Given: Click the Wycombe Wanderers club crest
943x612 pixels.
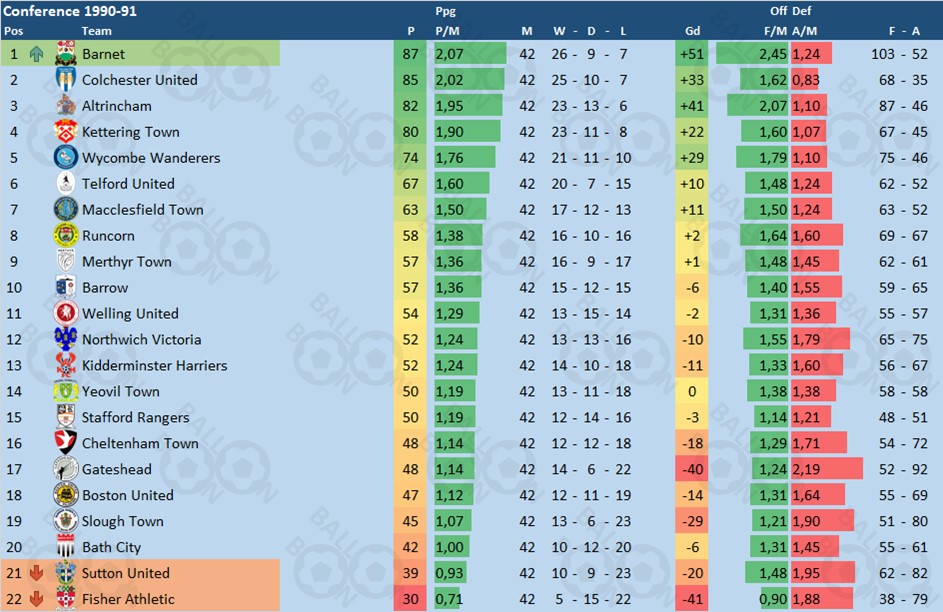Looking at the screenshot, I should tap(66, 158).
